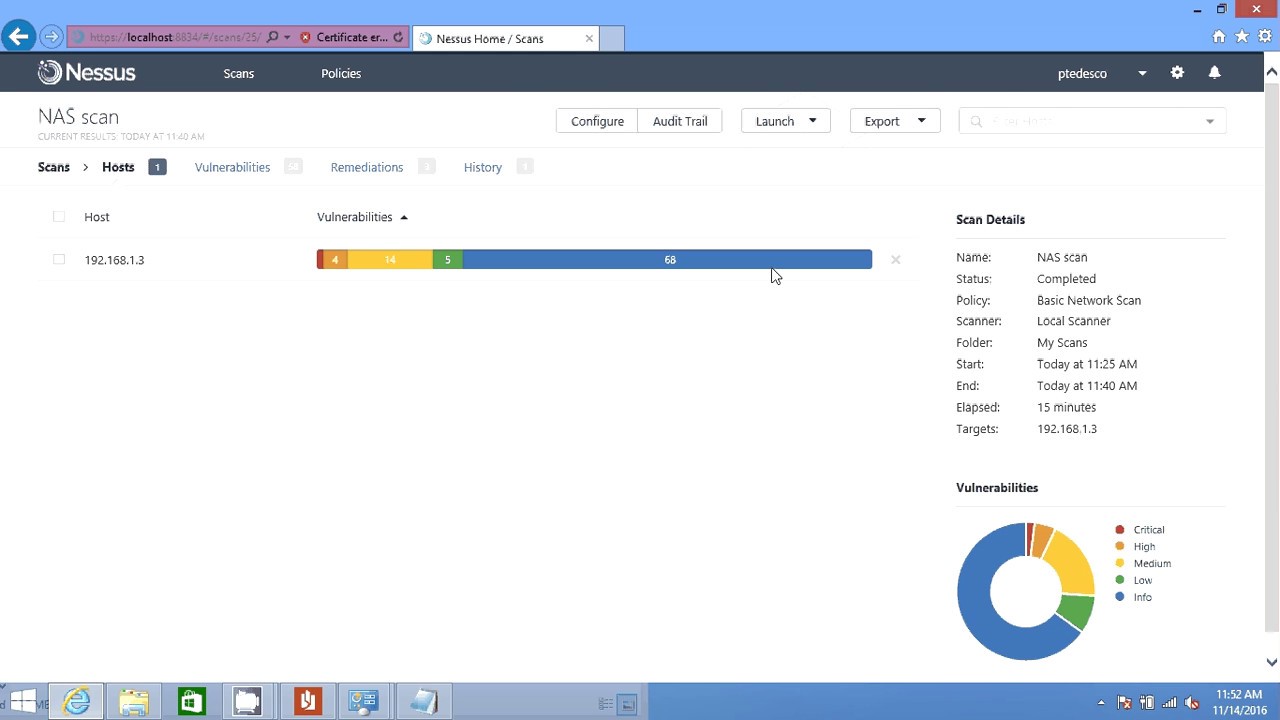Open host 192.168.1.3

(114, 260)
